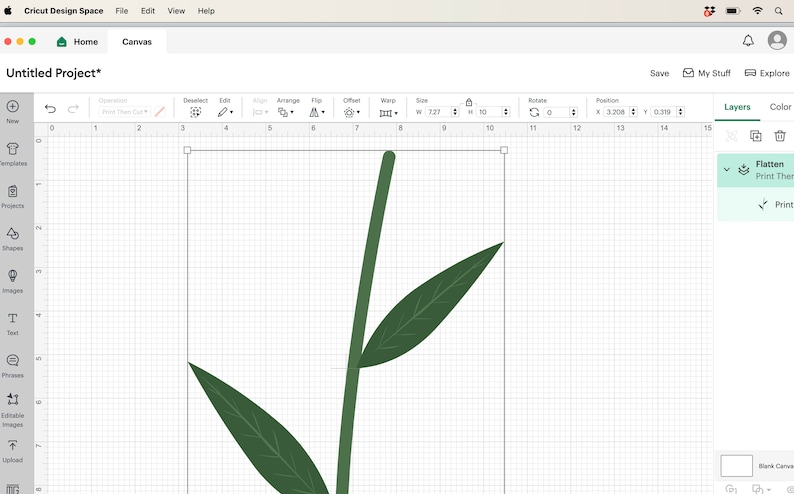This screenshot has height=494, width=794.
Task: Open the Images library
Action: pos(13,276)
